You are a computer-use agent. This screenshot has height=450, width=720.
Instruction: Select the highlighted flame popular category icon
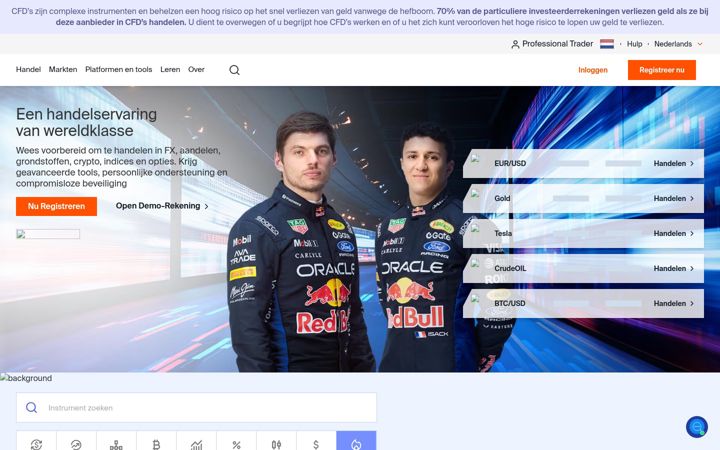[356, 444]
